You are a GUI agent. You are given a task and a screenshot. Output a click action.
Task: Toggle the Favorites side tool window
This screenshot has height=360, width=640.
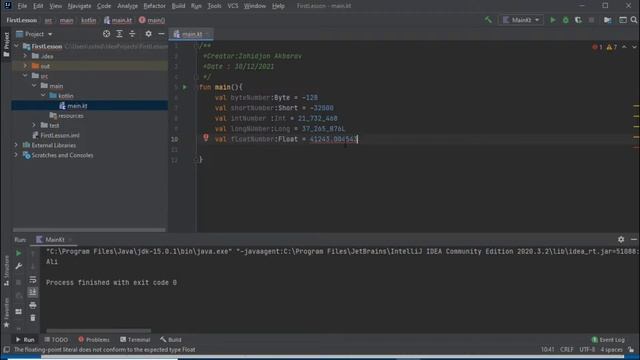[6, 313]
